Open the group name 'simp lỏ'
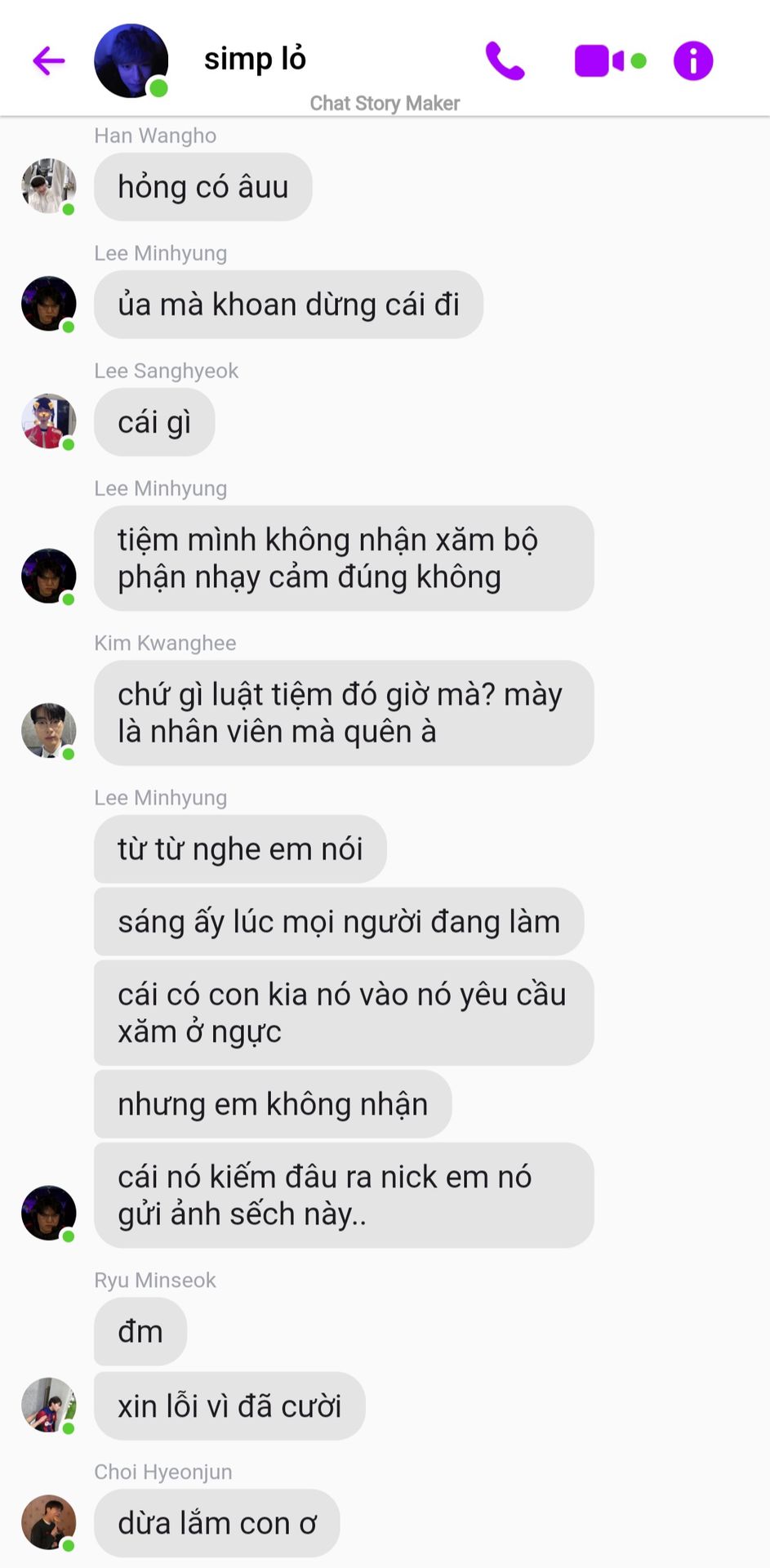The height and width of the screenshot is (1568, 770). (255, 59)
